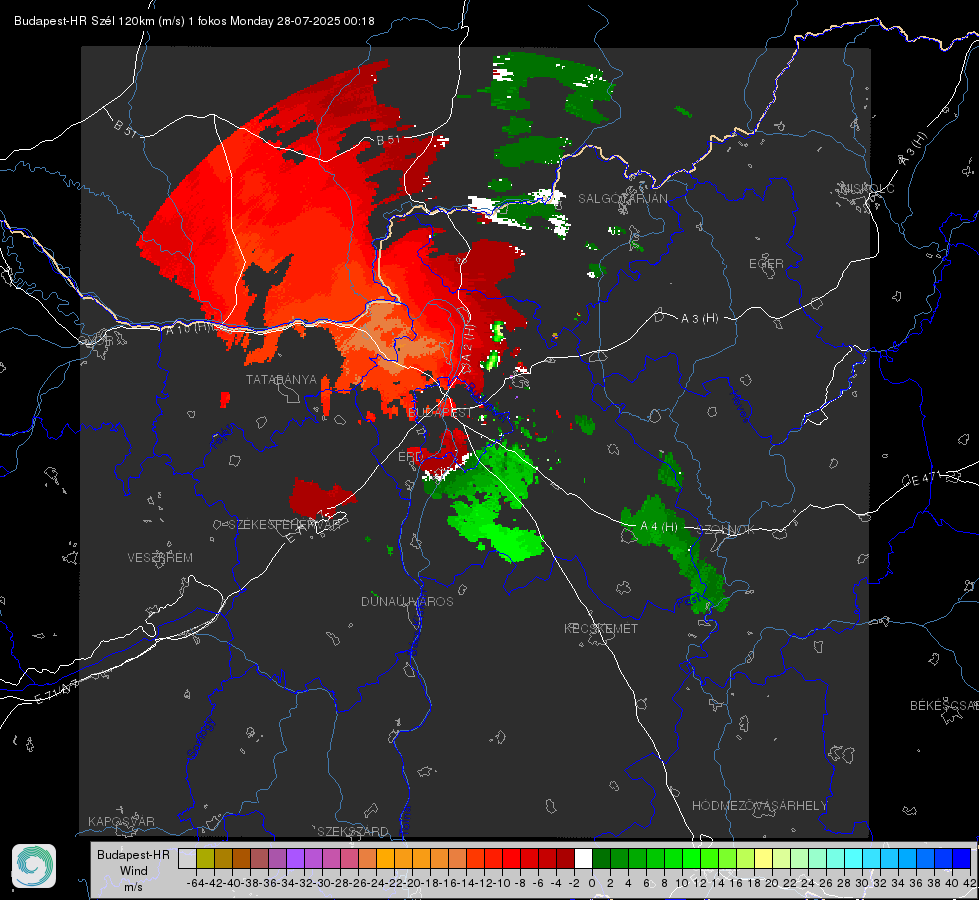This screenshot has width=979, height=900.
Task: Click the DUNAÚJVÁROS city label
Action: pos(407,601)
